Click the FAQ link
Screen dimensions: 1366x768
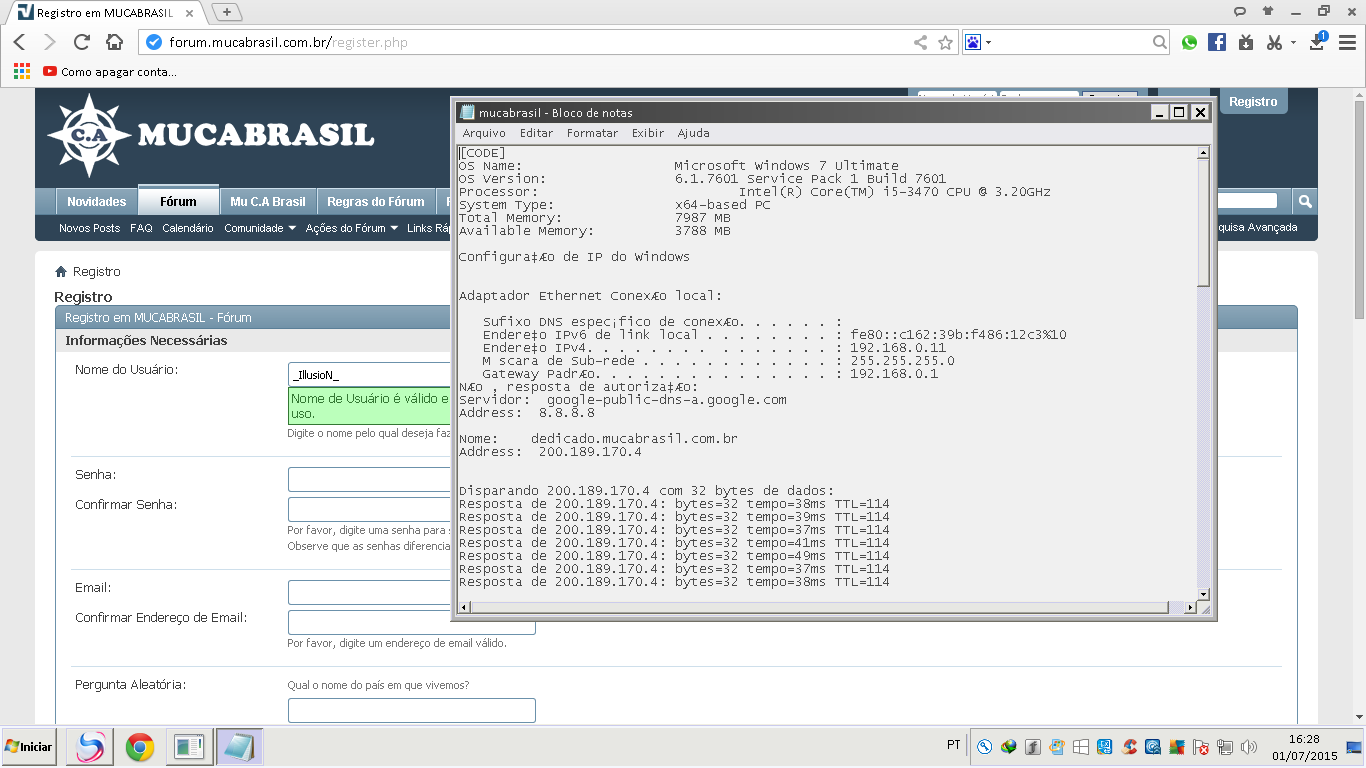click(141, 228)
